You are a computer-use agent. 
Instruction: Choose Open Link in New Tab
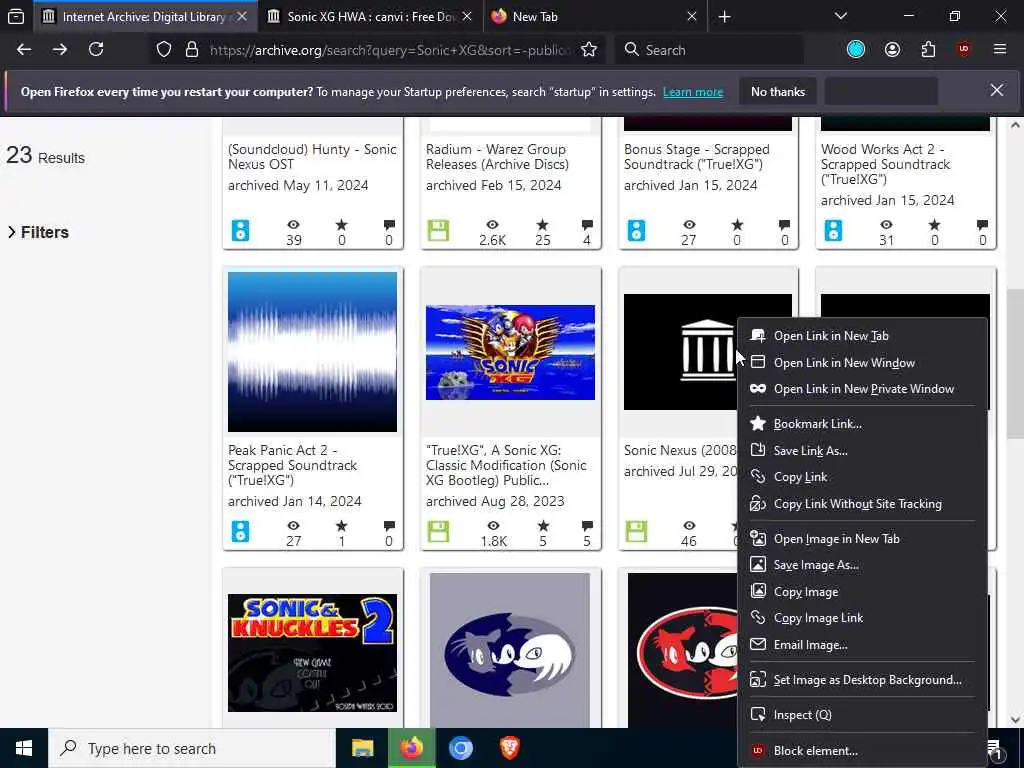tap(862, 336)
